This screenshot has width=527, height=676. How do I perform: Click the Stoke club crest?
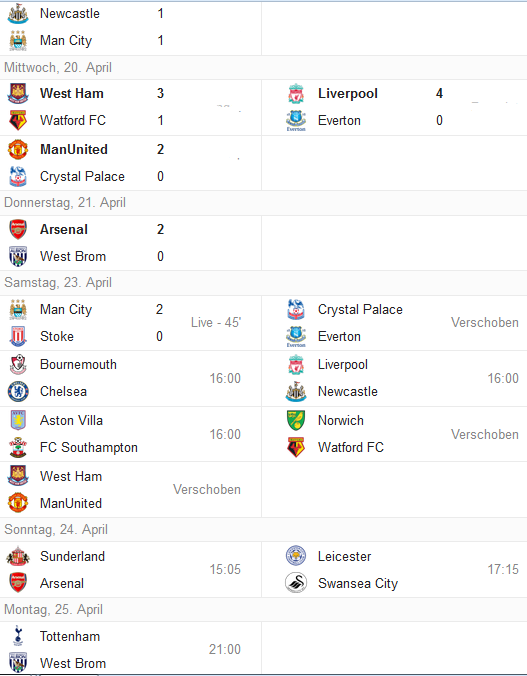click(x=18, y=336)
